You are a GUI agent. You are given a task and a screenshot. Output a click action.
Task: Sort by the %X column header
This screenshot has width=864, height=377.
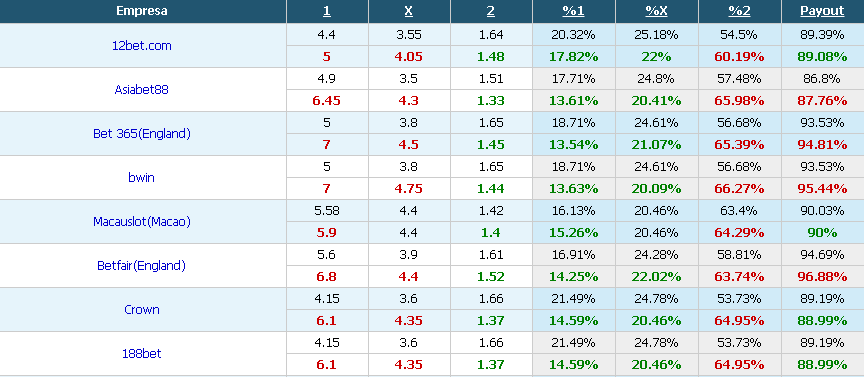[657, 11]
